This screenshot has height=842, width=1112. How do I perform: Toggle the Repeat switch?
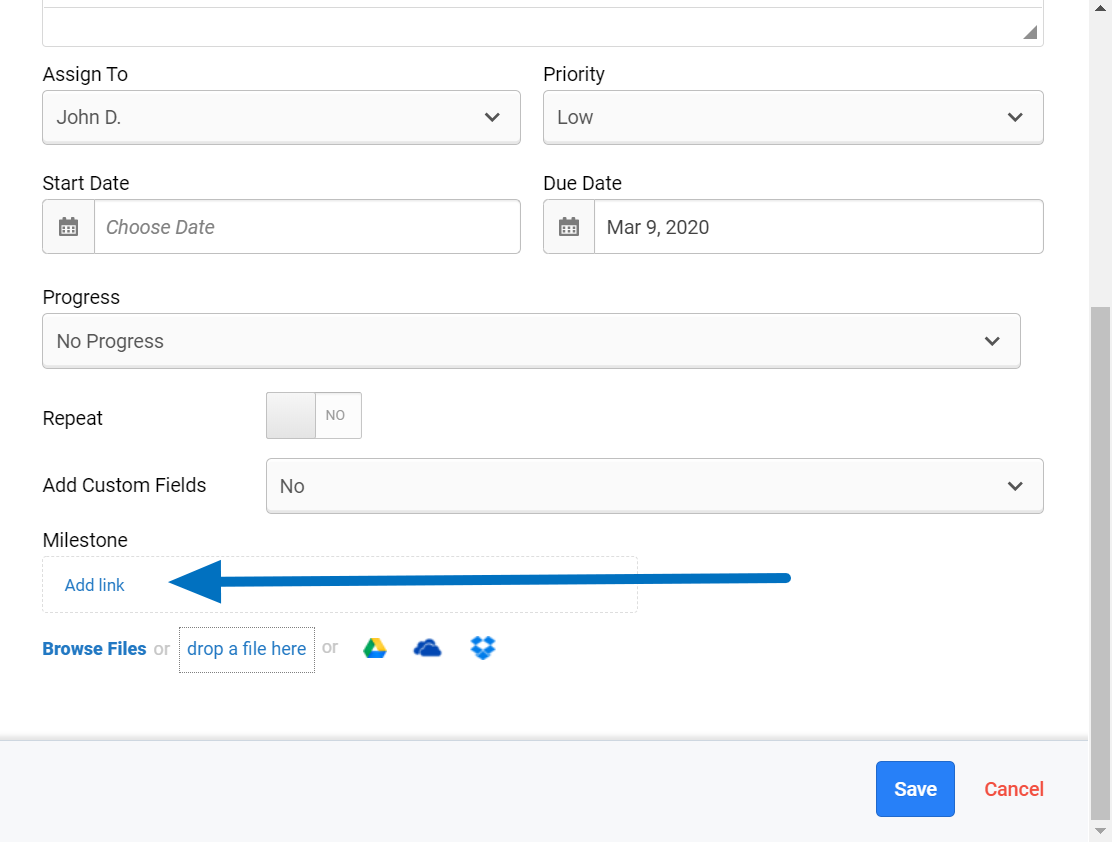313,415
